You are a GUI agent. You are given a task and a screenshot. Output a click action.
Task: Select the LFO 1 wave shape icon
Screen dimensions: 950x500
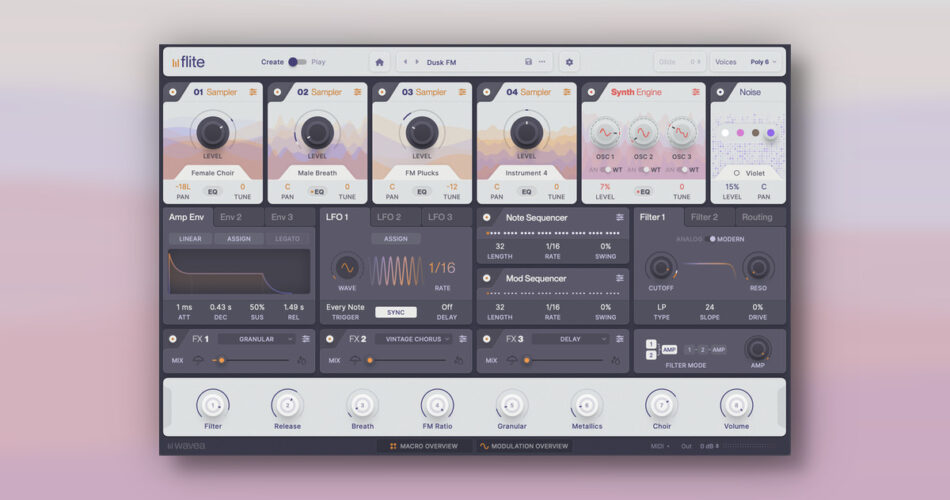coord(346,268)
